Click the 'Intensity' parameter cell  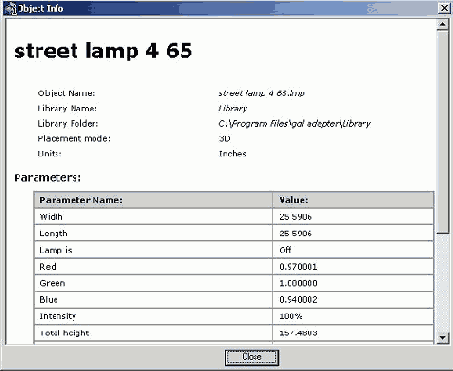pos(153,316)
